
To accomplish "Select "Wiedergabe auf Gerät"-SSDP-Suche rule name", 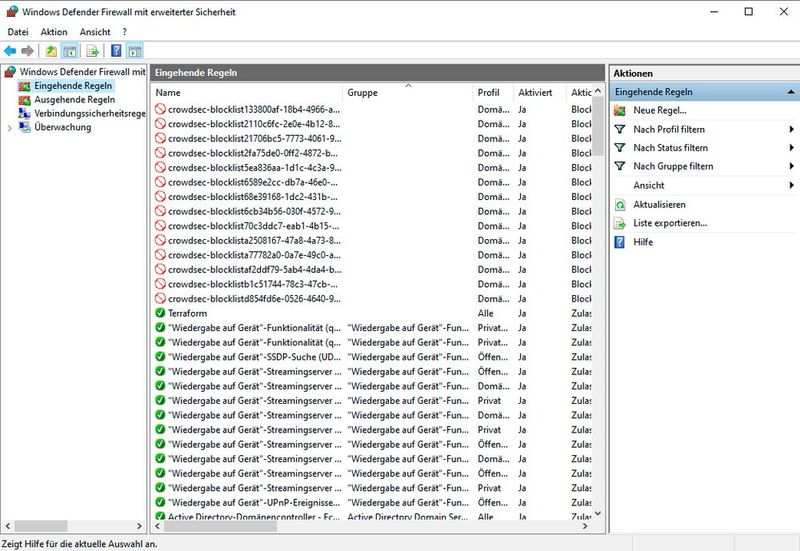I will pyautogui.click(x=254, y=356).
